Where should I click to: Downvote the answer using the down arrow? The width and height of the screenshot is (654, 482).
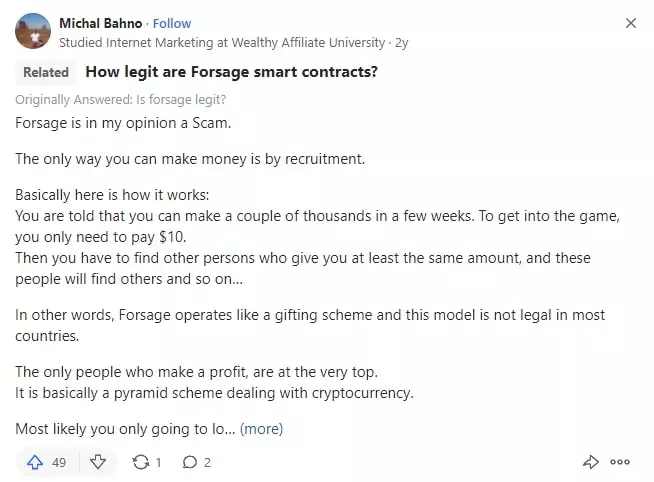[98, 462]
